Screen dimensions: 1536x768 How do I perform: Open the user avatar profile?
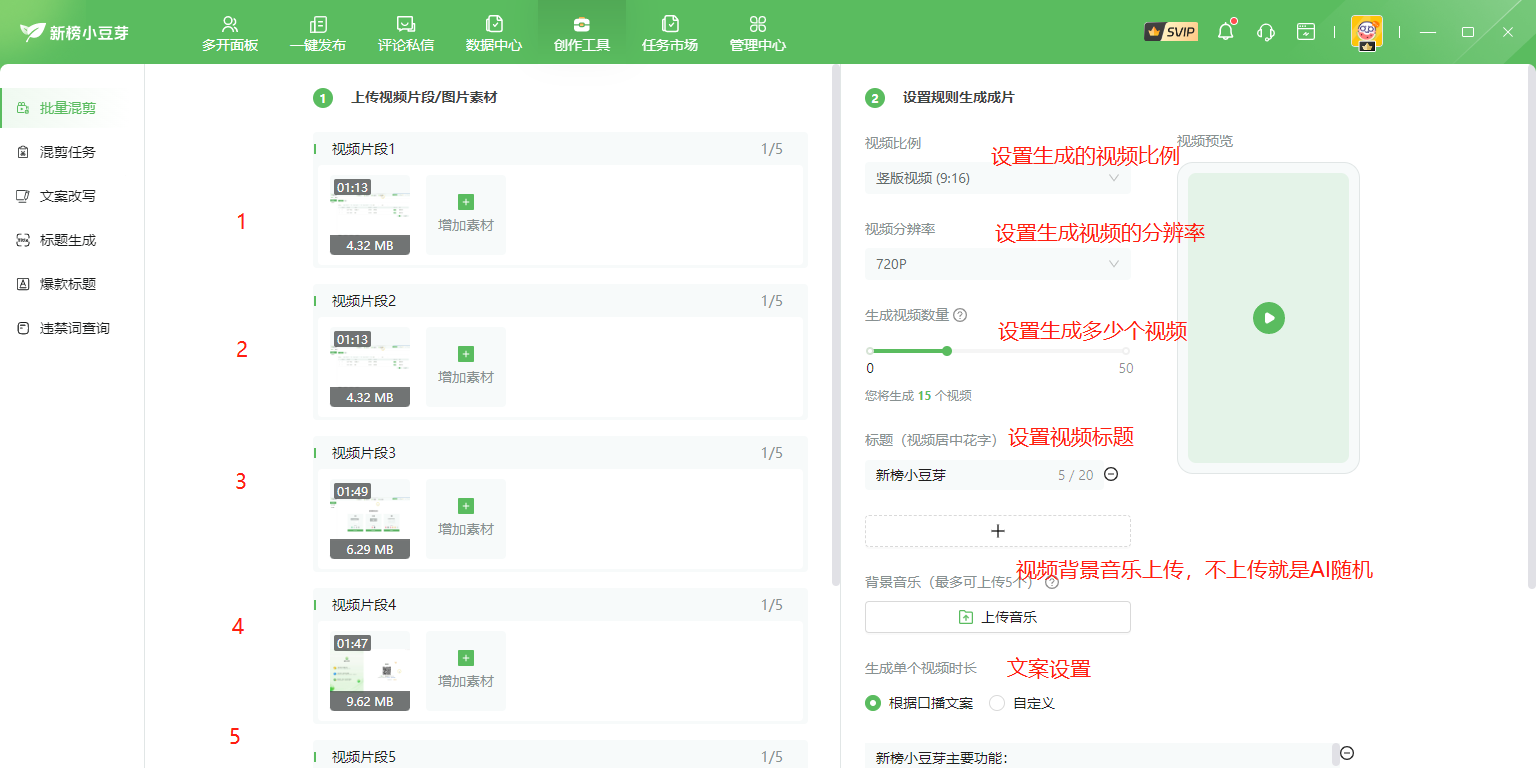[1366, 32]
